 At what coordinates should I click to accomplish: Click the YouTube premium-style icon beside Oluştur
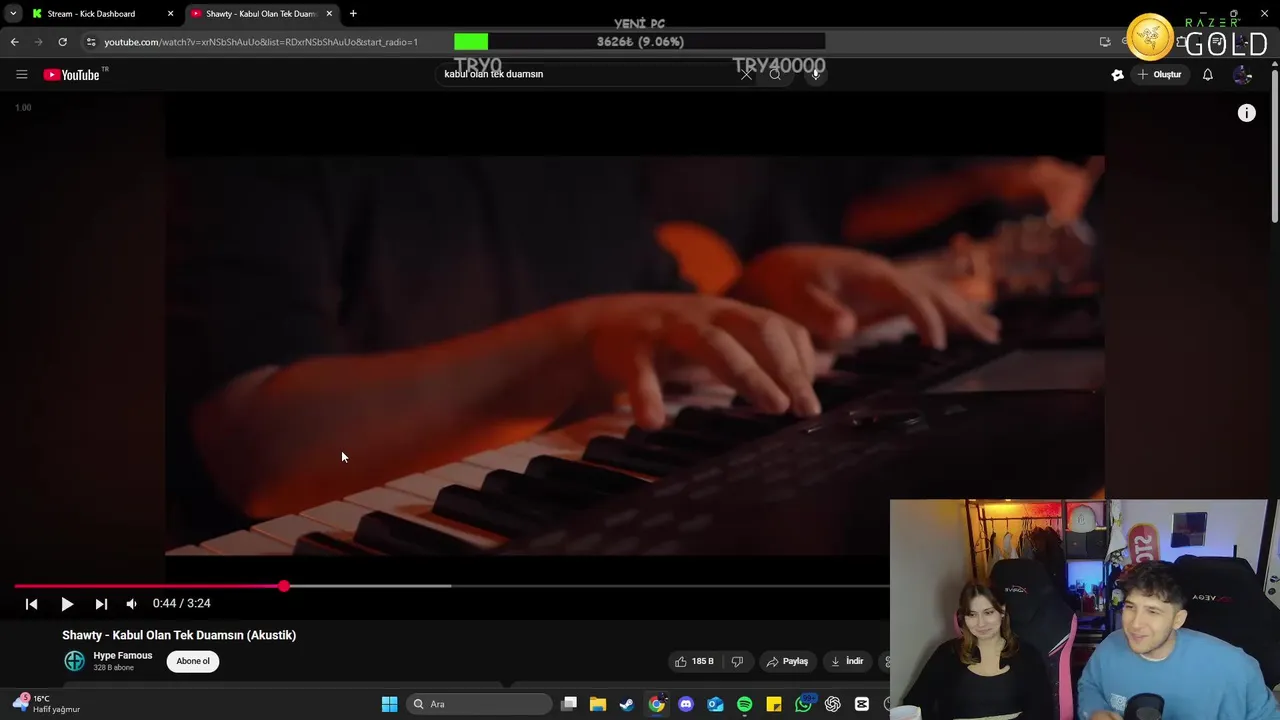coord(1117,74)
